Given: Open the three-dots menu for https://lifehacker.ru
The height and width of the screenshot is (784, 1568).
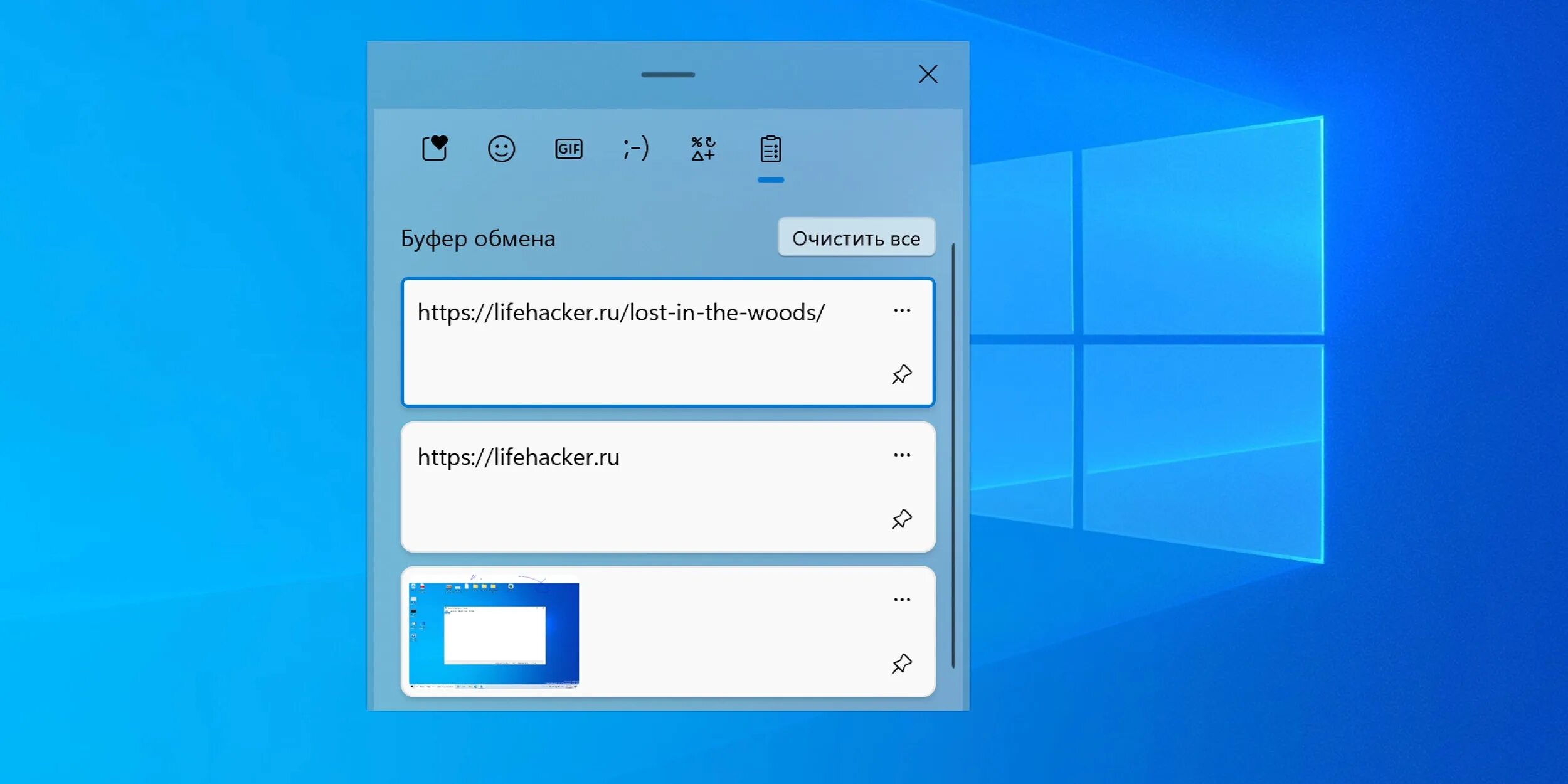Looking at the screenshot, I should click(x=901, y=455).
